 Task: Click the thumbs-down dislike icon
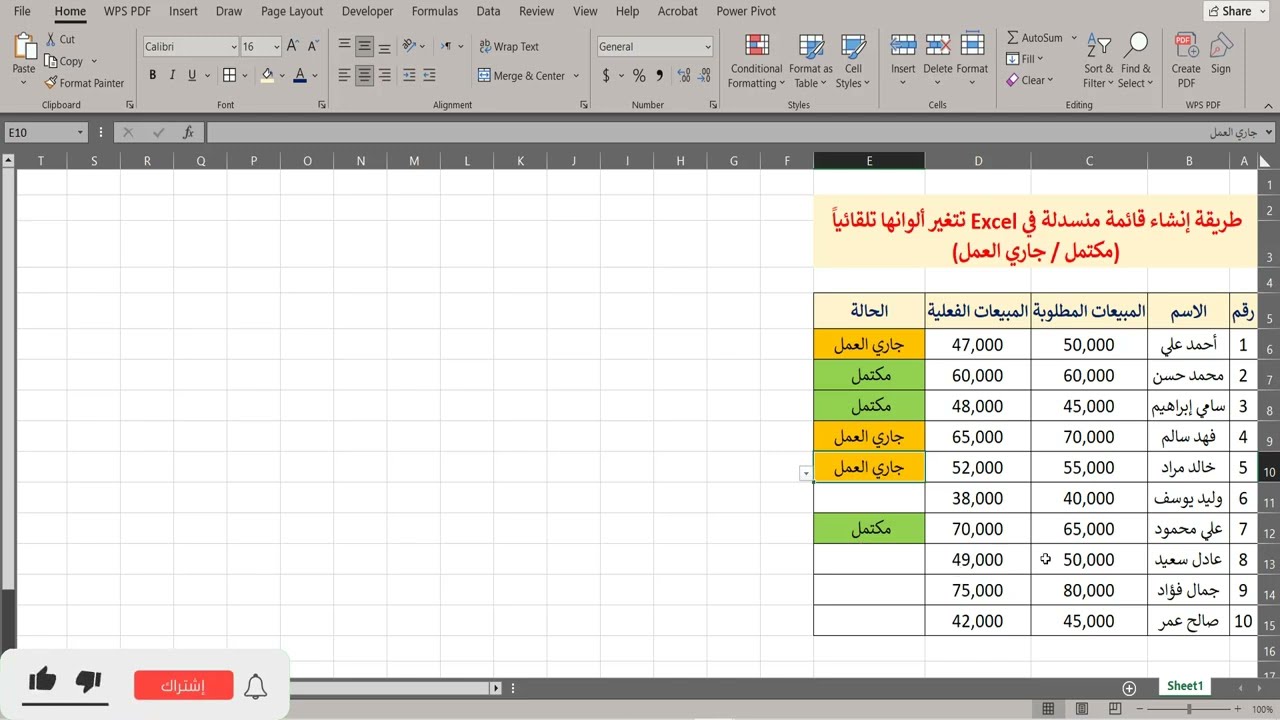(x=89, y=682)
